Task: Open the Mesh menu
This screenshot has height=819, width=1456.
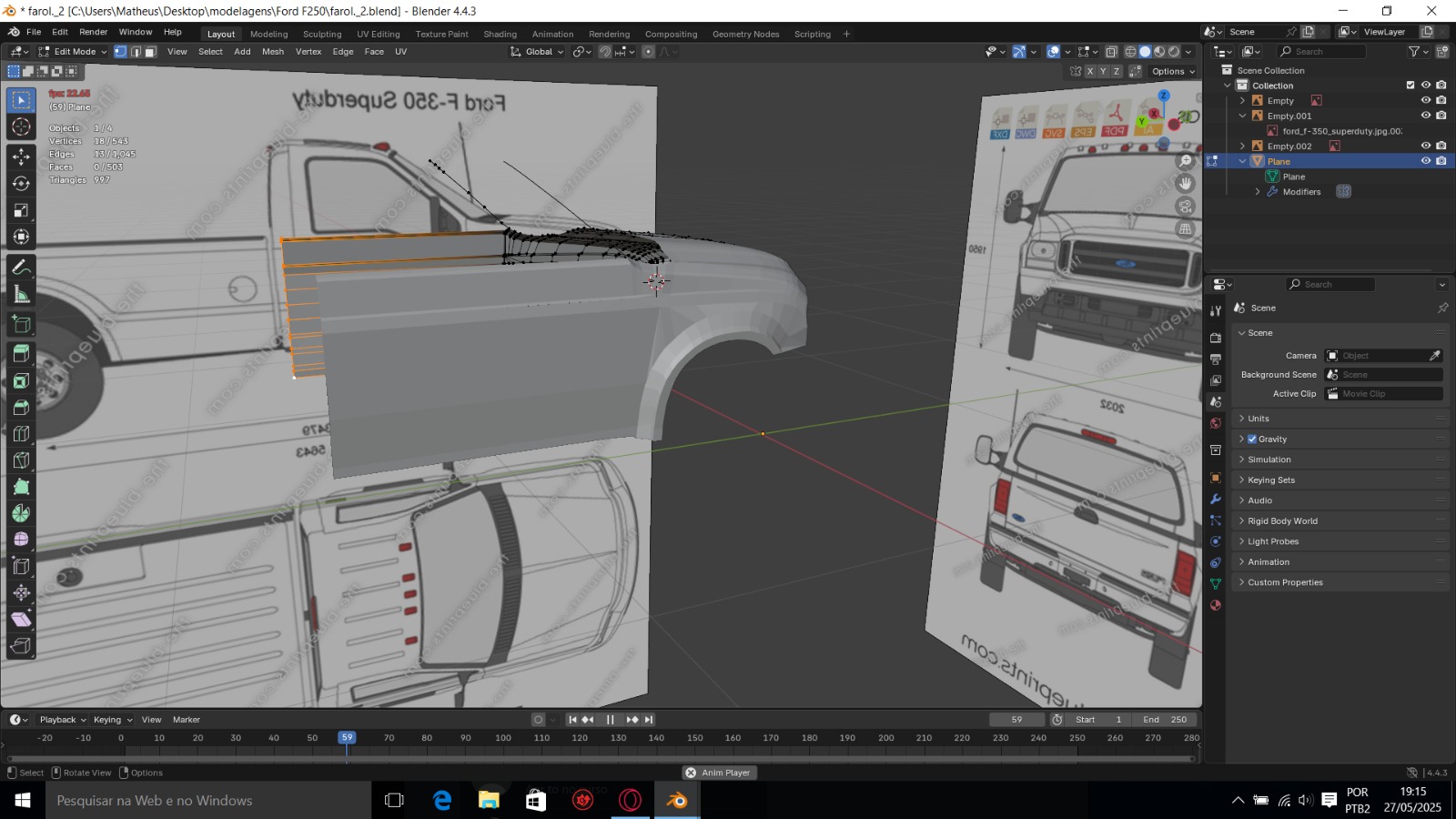Action: [x=273, y=52]
